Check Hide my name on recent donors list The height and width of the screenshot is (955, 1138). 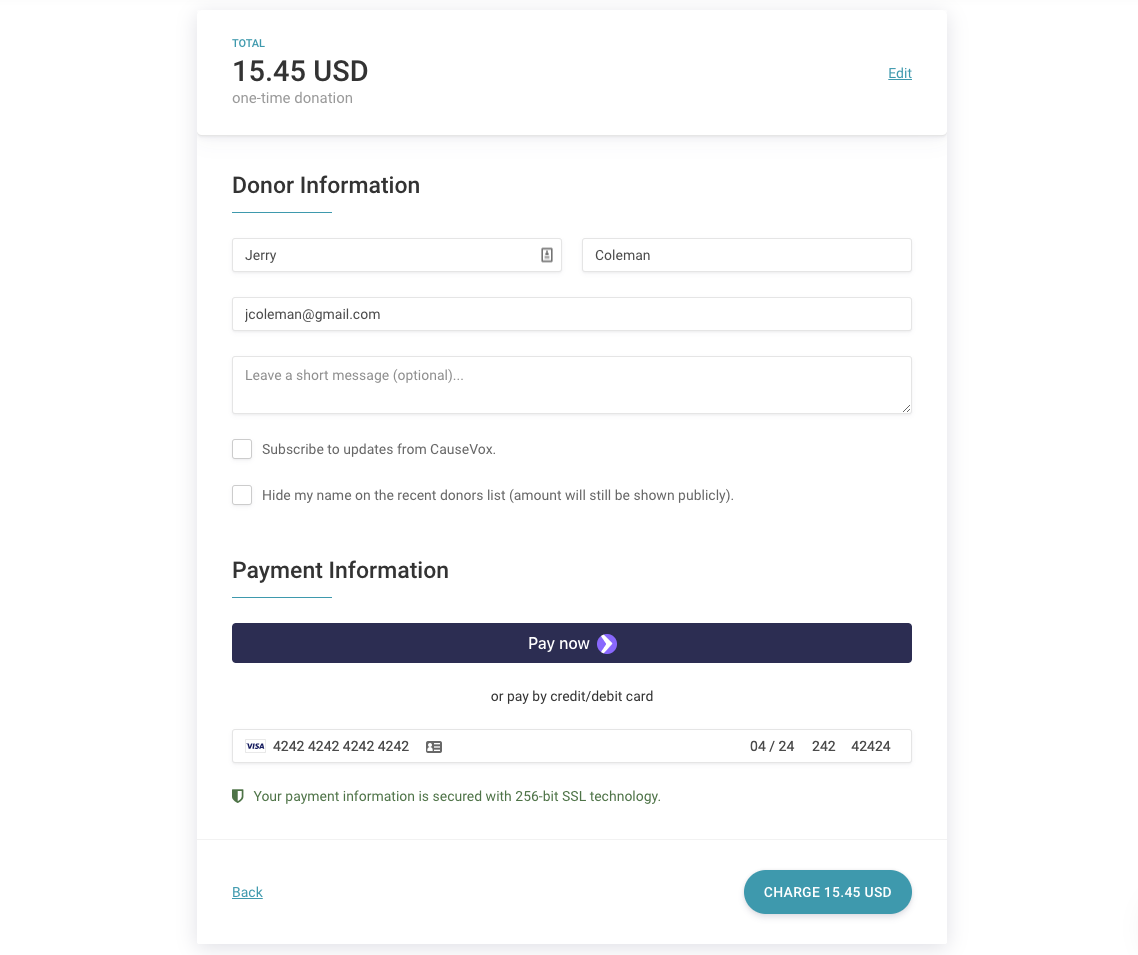click(242, 495)
